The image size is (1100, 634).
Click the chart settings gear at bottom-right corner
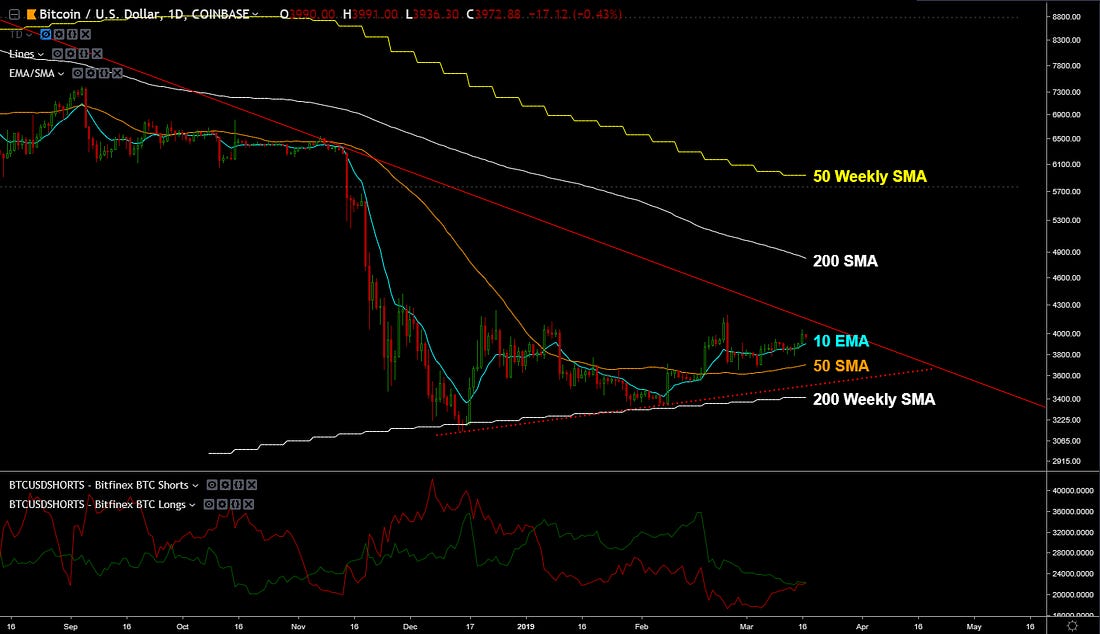(1073, 624)
